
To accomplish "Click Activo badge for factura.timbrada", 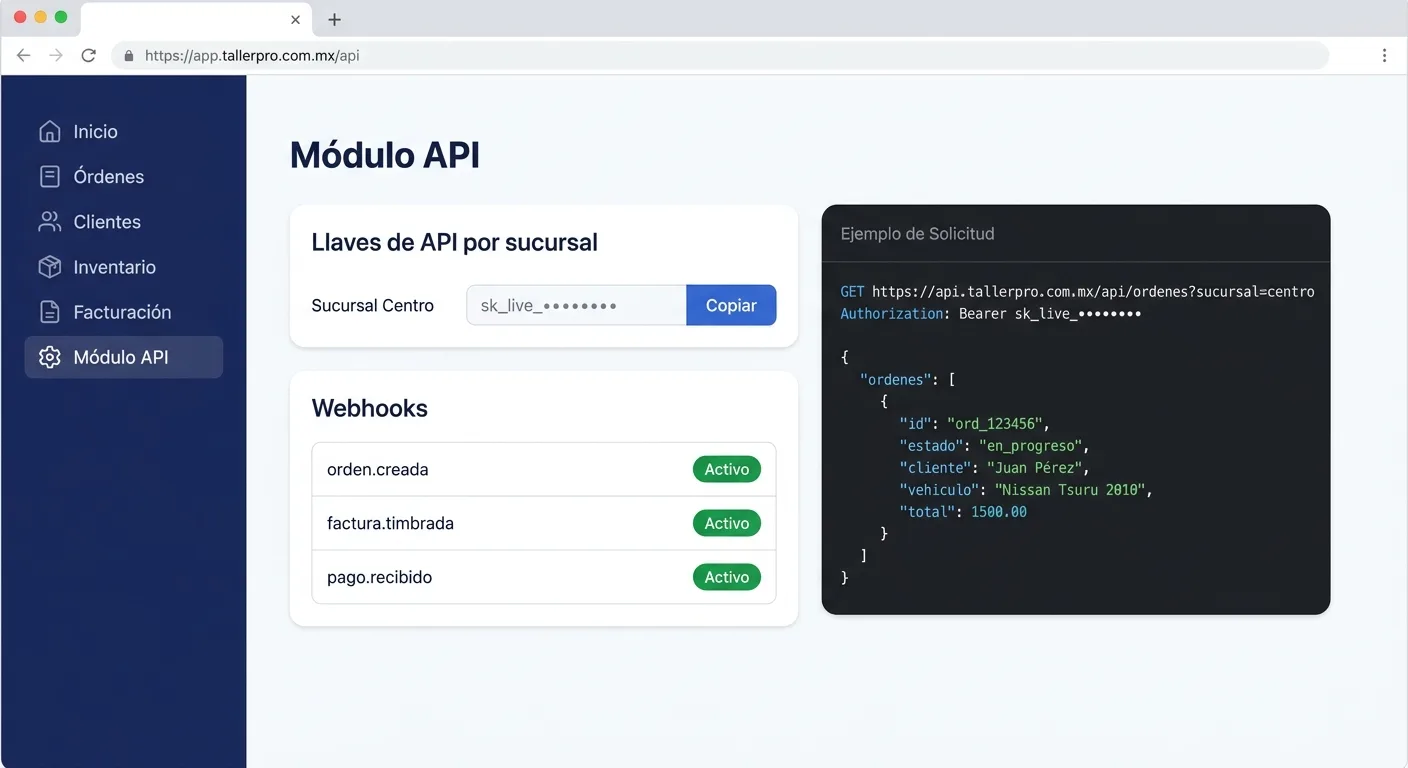I will [x=727, y=523].
